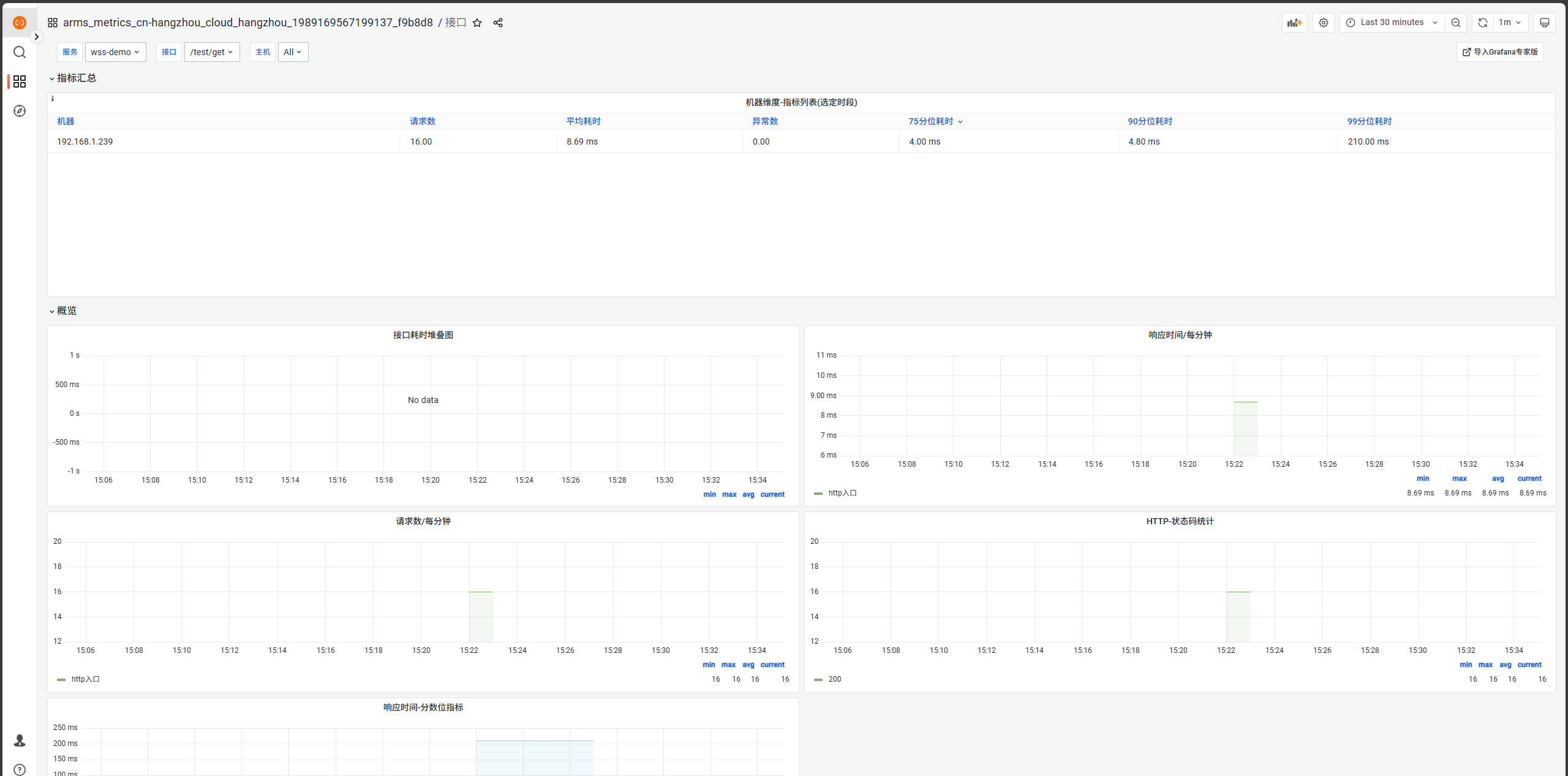The width and height of the screenshot is (1568, 776).
Task: Open dashboard settings gear
Action: pyautogui.click(x=1324, y=23)
